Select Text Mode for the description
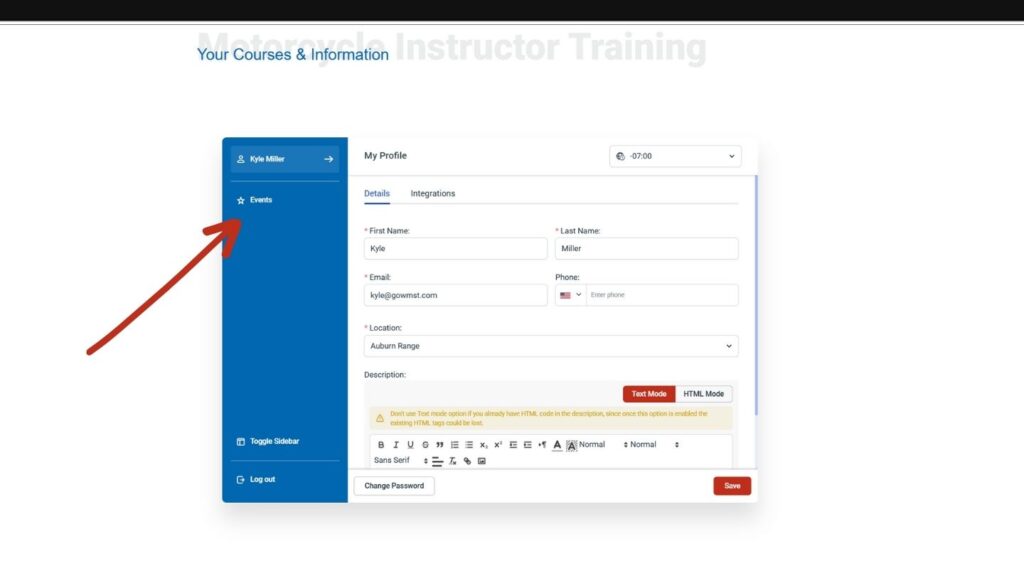This screenshot has height=576, width=1024. (x=649, y=394)
